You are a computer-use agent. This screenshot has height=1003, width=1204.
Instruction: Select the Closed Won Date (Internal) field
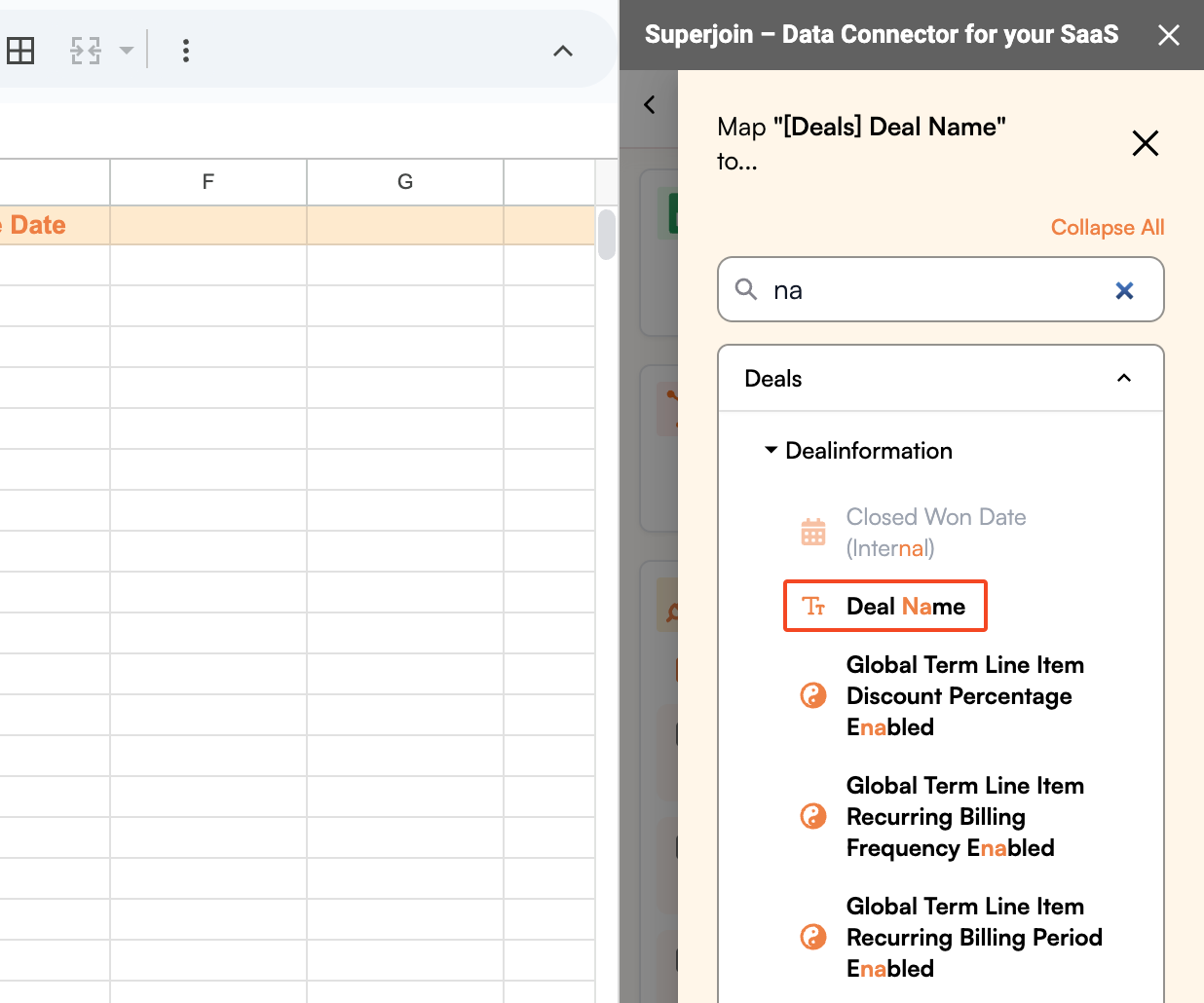935,533
